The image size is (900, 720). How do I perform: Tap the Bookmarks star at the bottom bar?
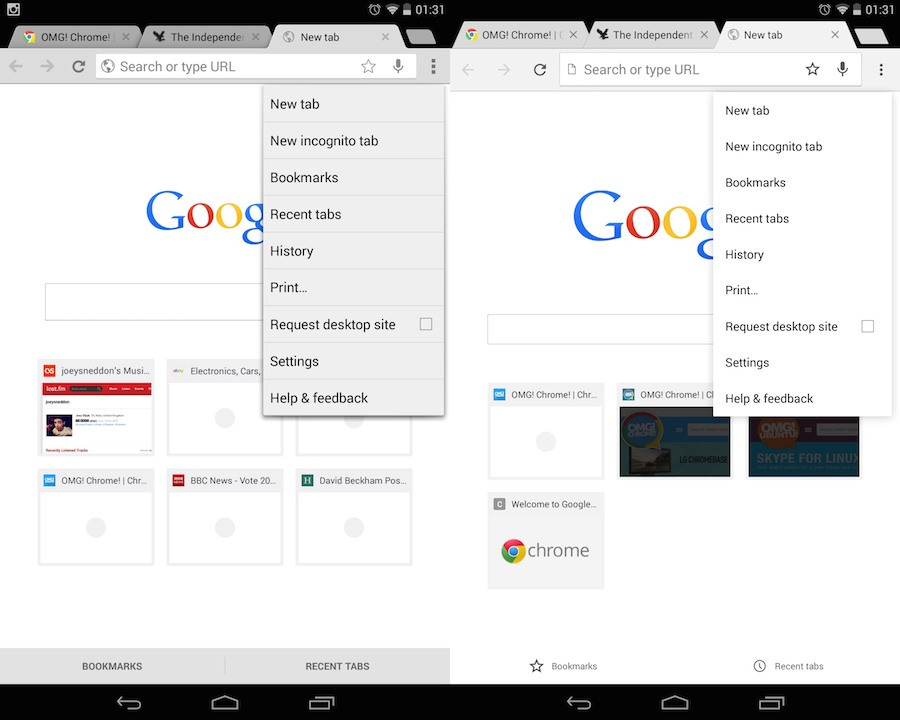[x=539, y=666]
